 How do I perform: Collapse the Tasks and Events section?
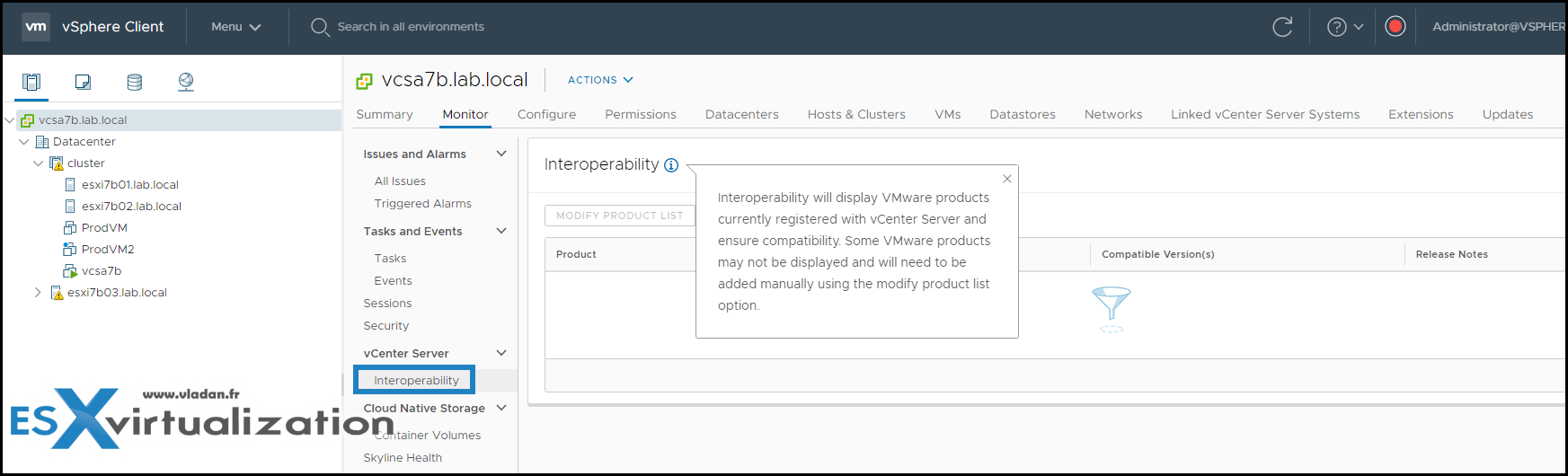501,231
